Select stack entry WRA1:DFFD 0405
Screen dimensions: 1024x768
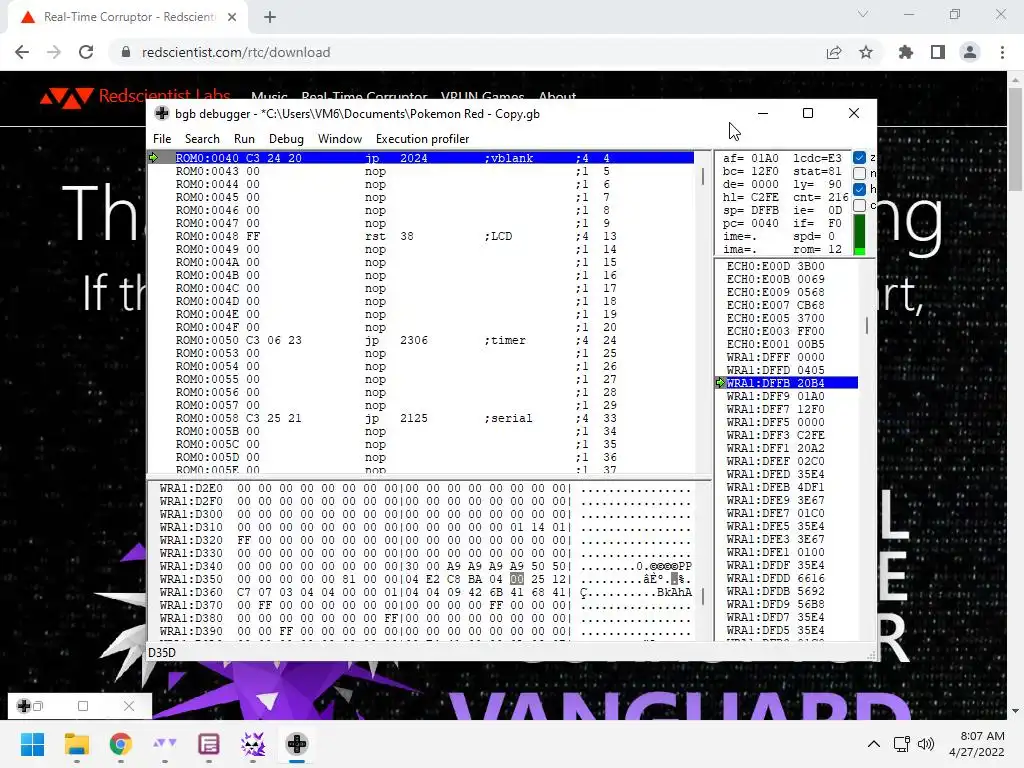(x=775, y=370)
